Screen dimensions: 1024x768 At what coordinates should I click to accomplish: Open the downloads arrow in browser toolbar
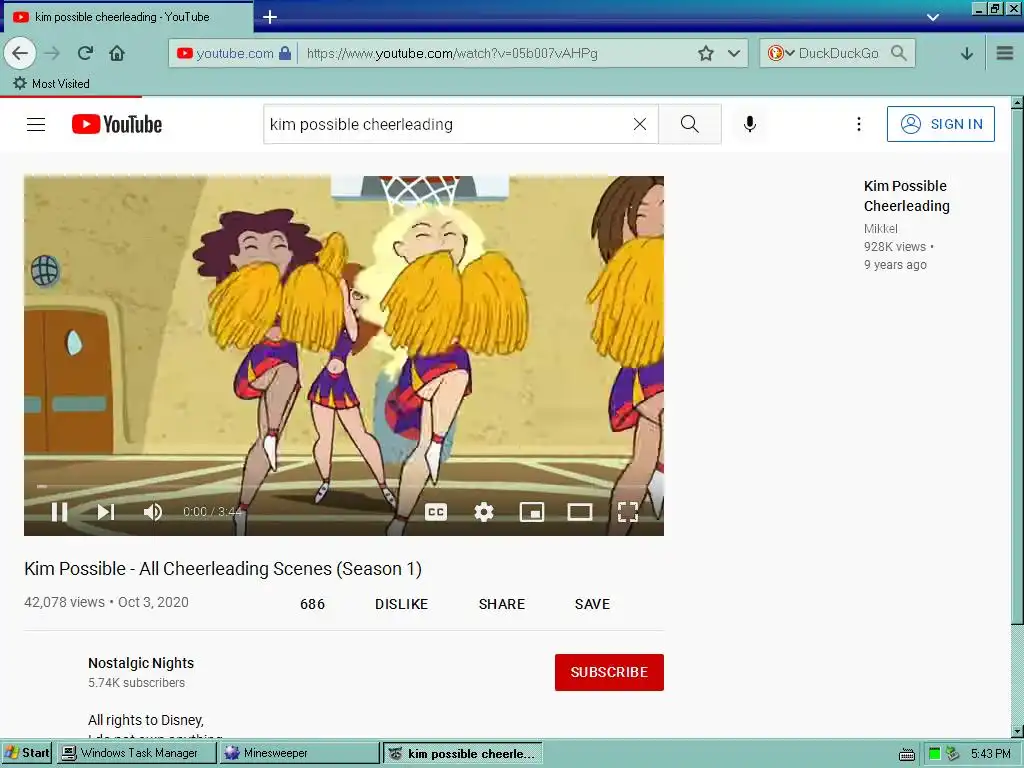click(x=967, y=54)
